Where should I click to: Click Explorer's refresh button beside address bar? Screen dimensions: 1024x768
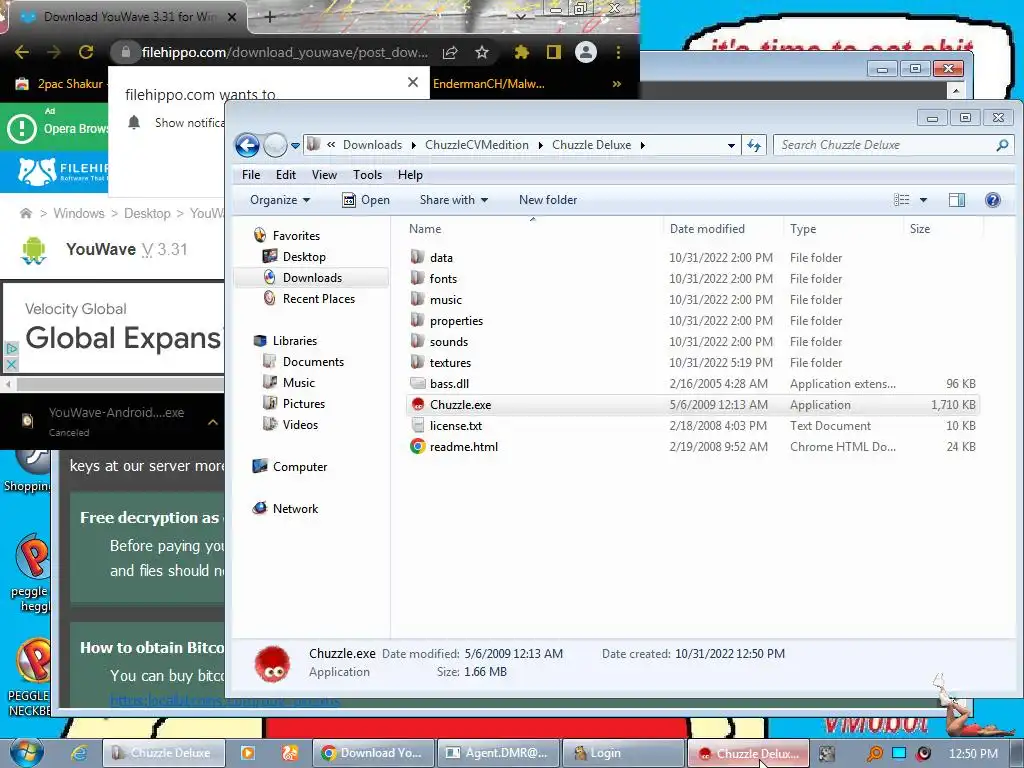click(x=754, y=145)
